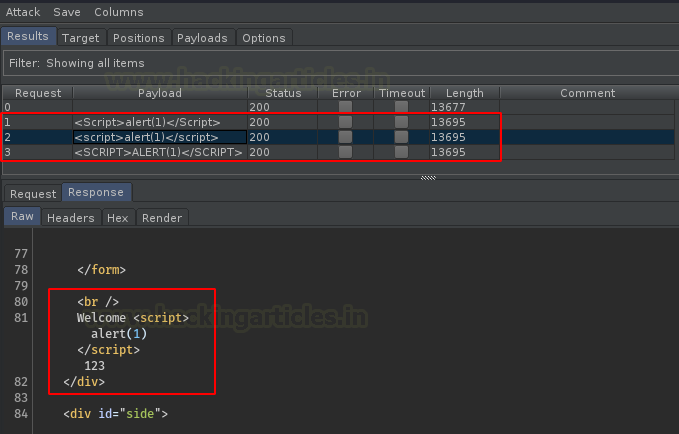
Task: Click the alert(1) line in response
Action: [x=119, y=334]
